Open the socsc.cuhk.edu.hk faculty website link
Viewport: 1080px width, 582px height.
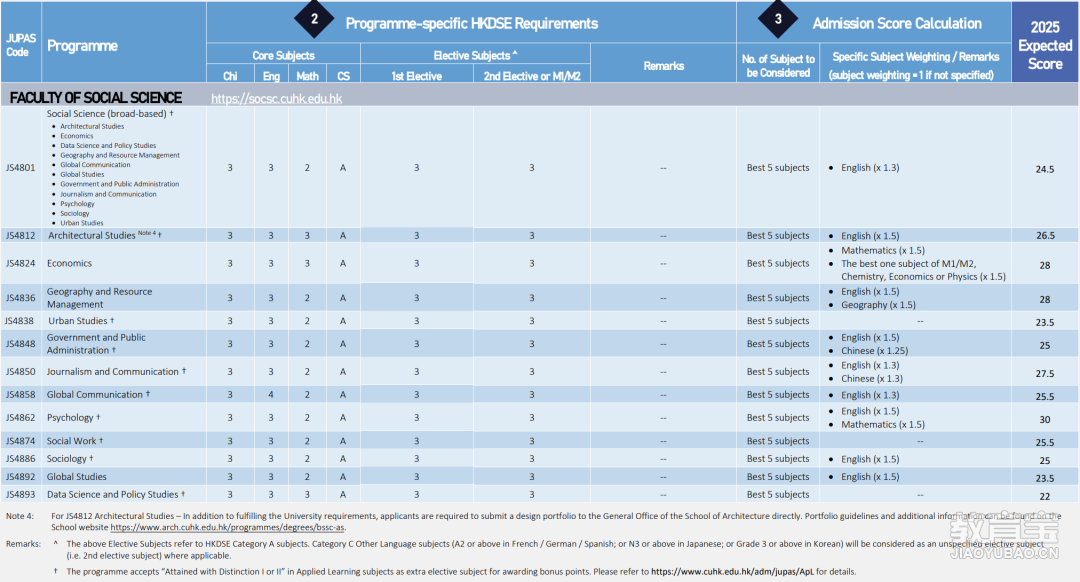(x=276, y=98)
